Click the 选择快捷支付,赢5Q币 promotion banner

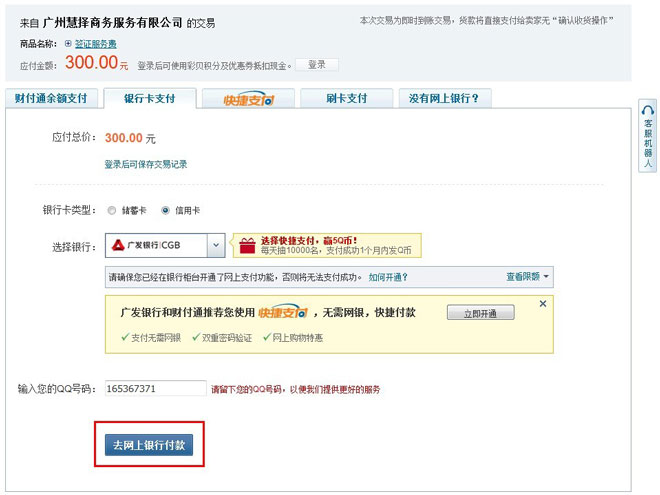[327, 245]
